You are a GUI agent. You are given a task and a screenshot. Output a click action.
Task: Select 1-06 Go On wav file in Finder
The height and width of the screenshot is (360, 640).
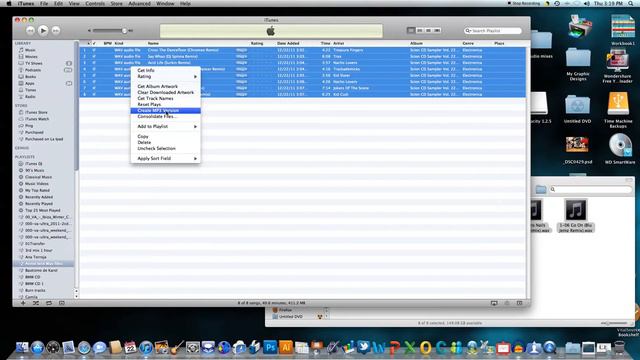coord(576,216)
